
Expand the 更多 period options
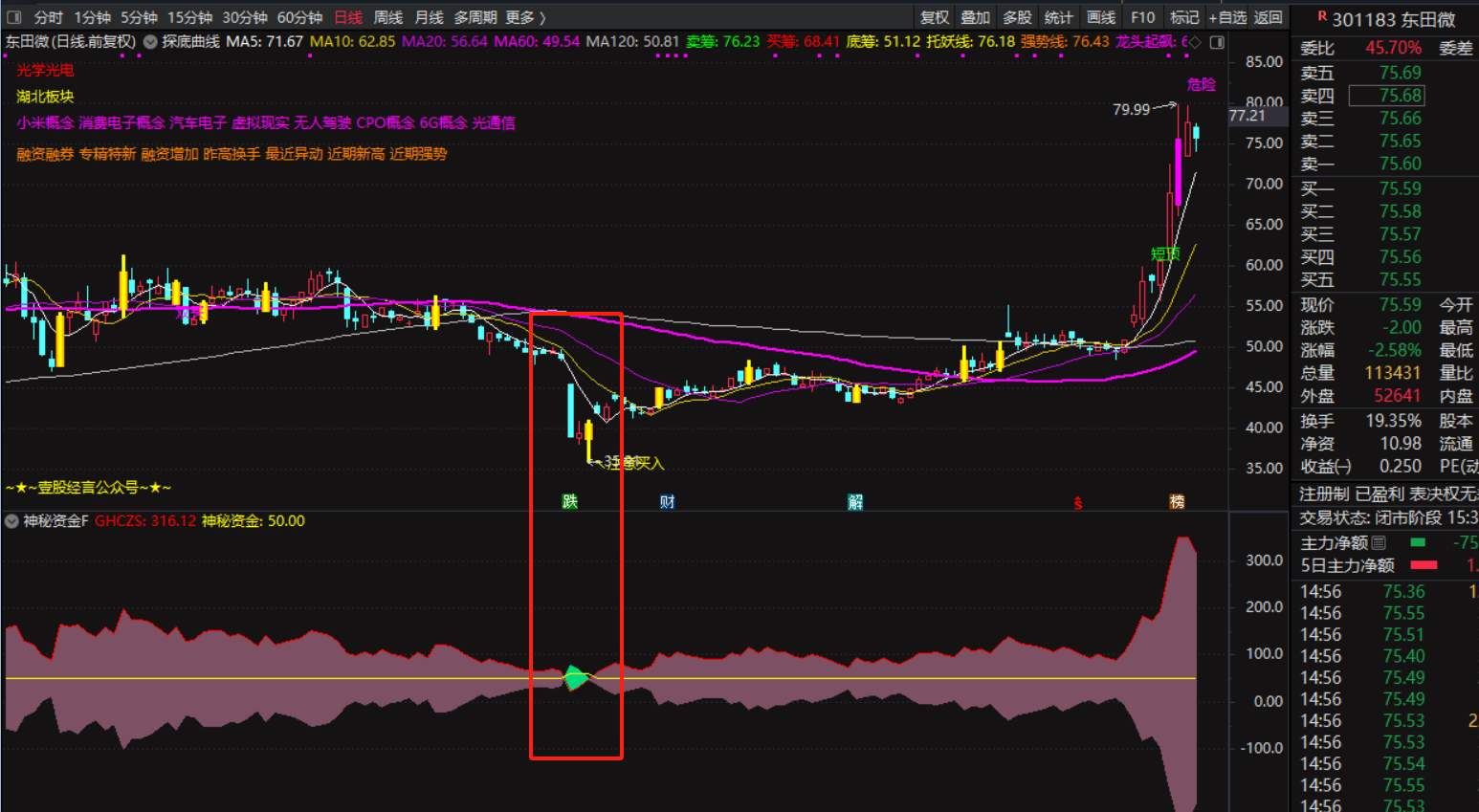pyautogui.click(x=525, y=17)
